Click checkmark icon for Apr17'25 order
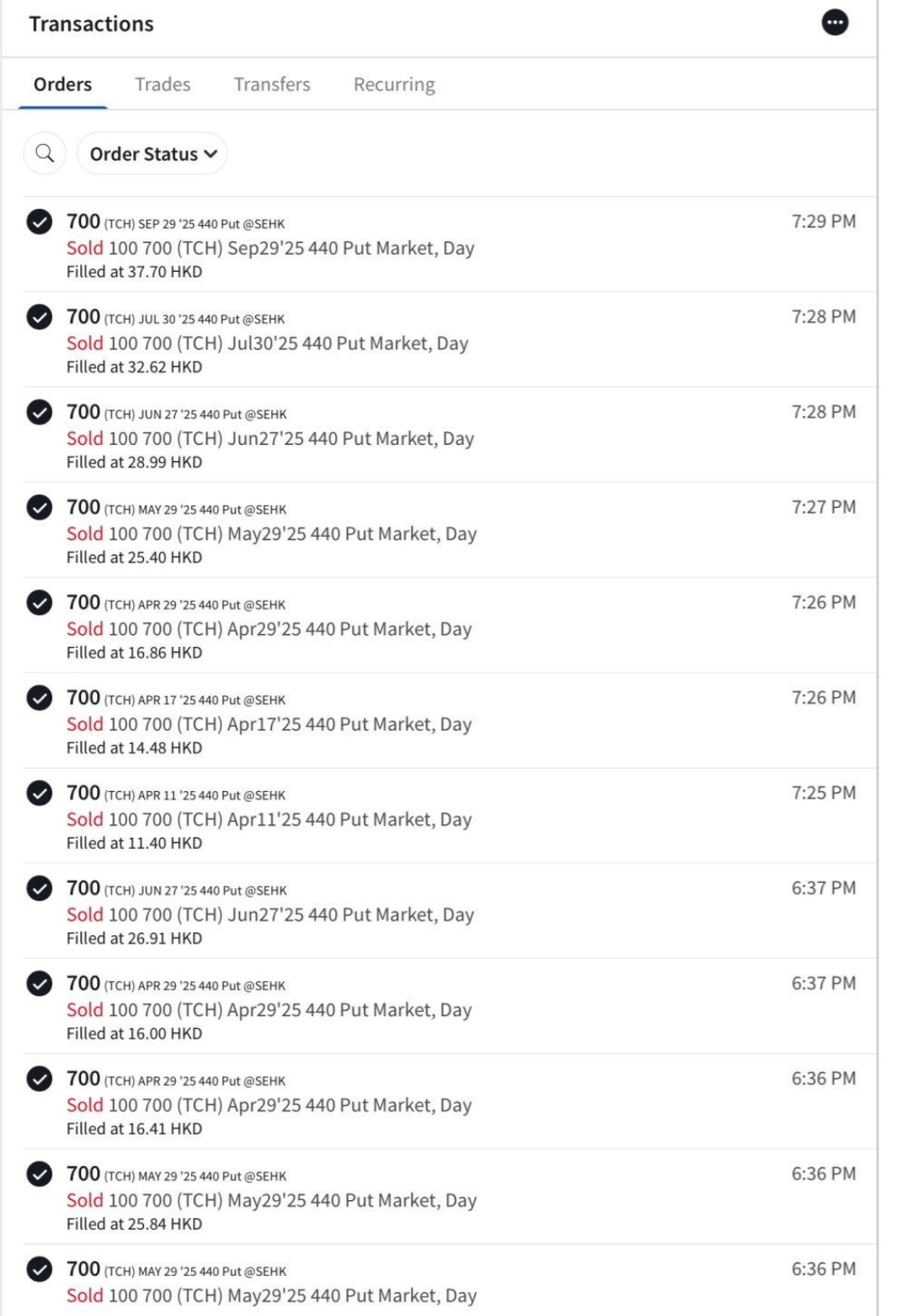The width and height of the screenshot is (909, 1316). [x=39, y=698]
